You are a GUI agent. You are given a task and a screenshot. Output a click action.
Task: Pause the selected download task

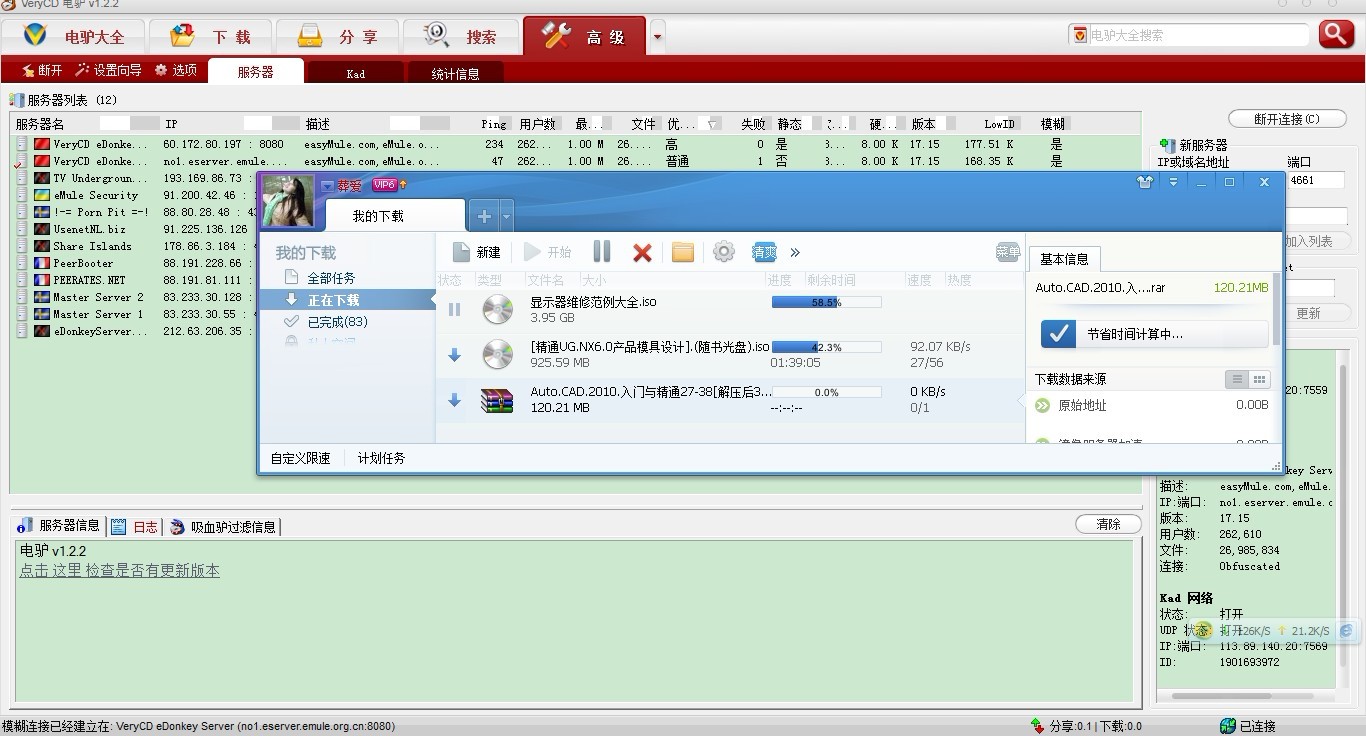click(601, 251)
